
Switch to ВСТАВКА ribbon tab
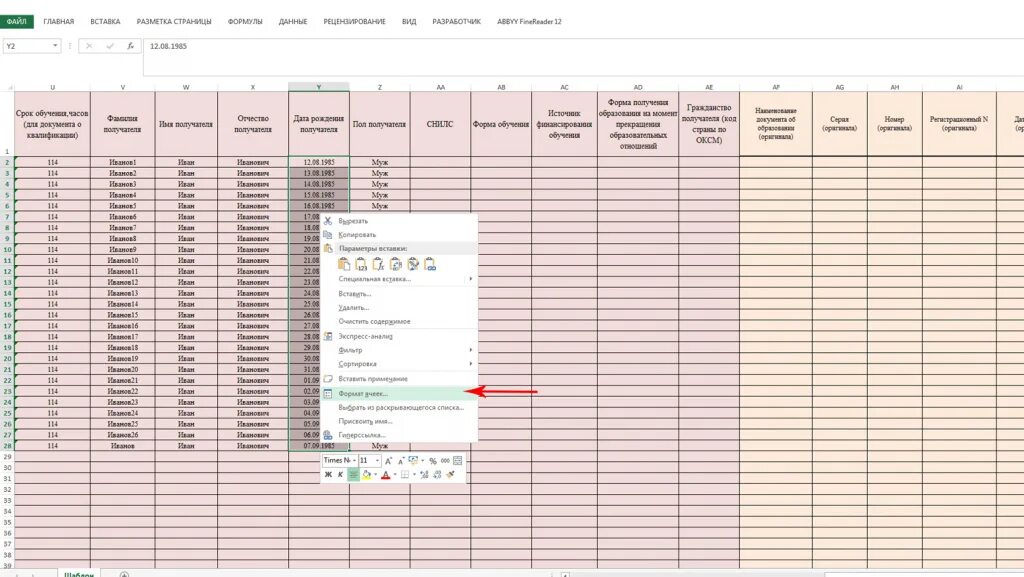pyautogui.click(x=105, y=22)
